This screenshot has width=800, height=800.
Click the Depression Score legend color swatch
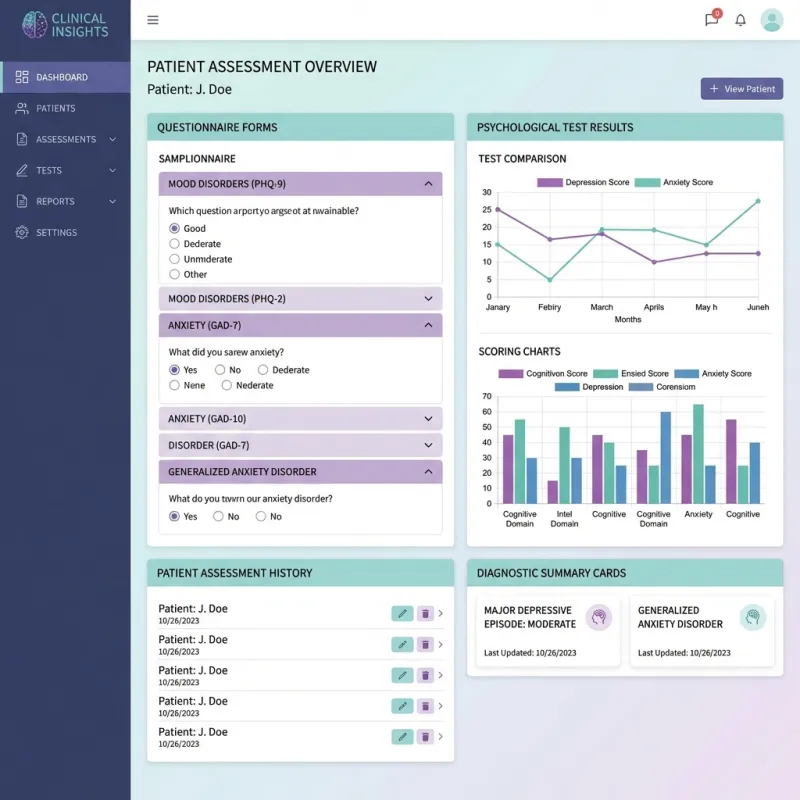coord(549,183)
